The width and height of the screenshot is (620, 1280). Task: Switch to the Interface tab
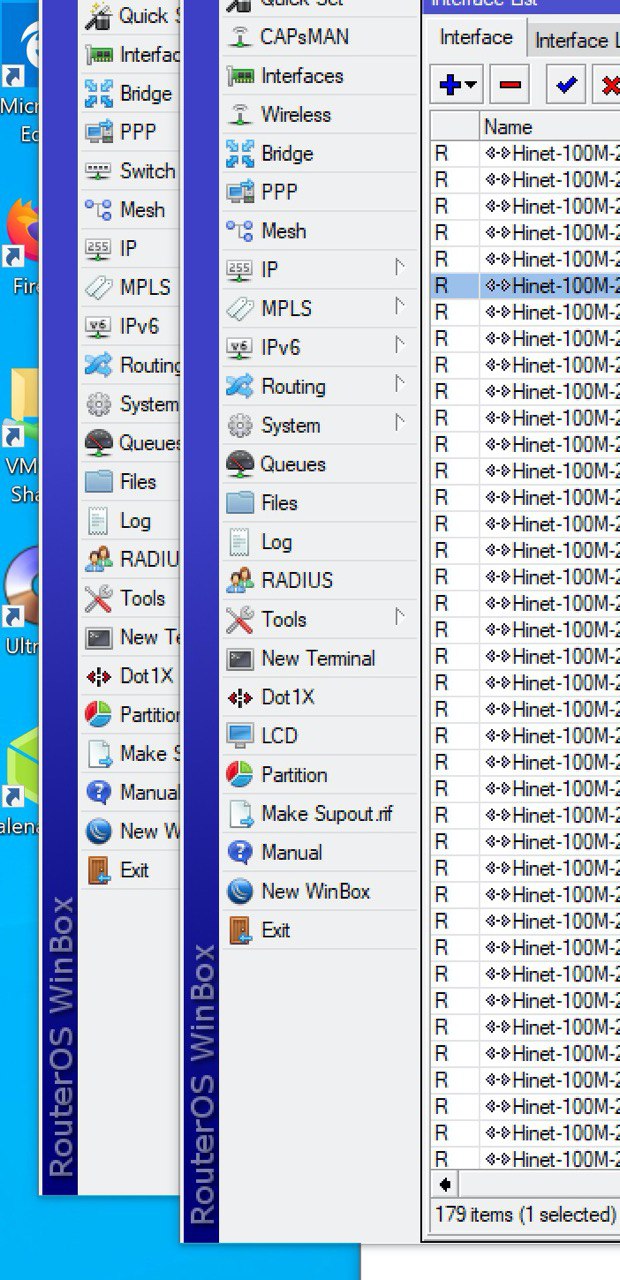pyautogui.click(x=476, y=38)
